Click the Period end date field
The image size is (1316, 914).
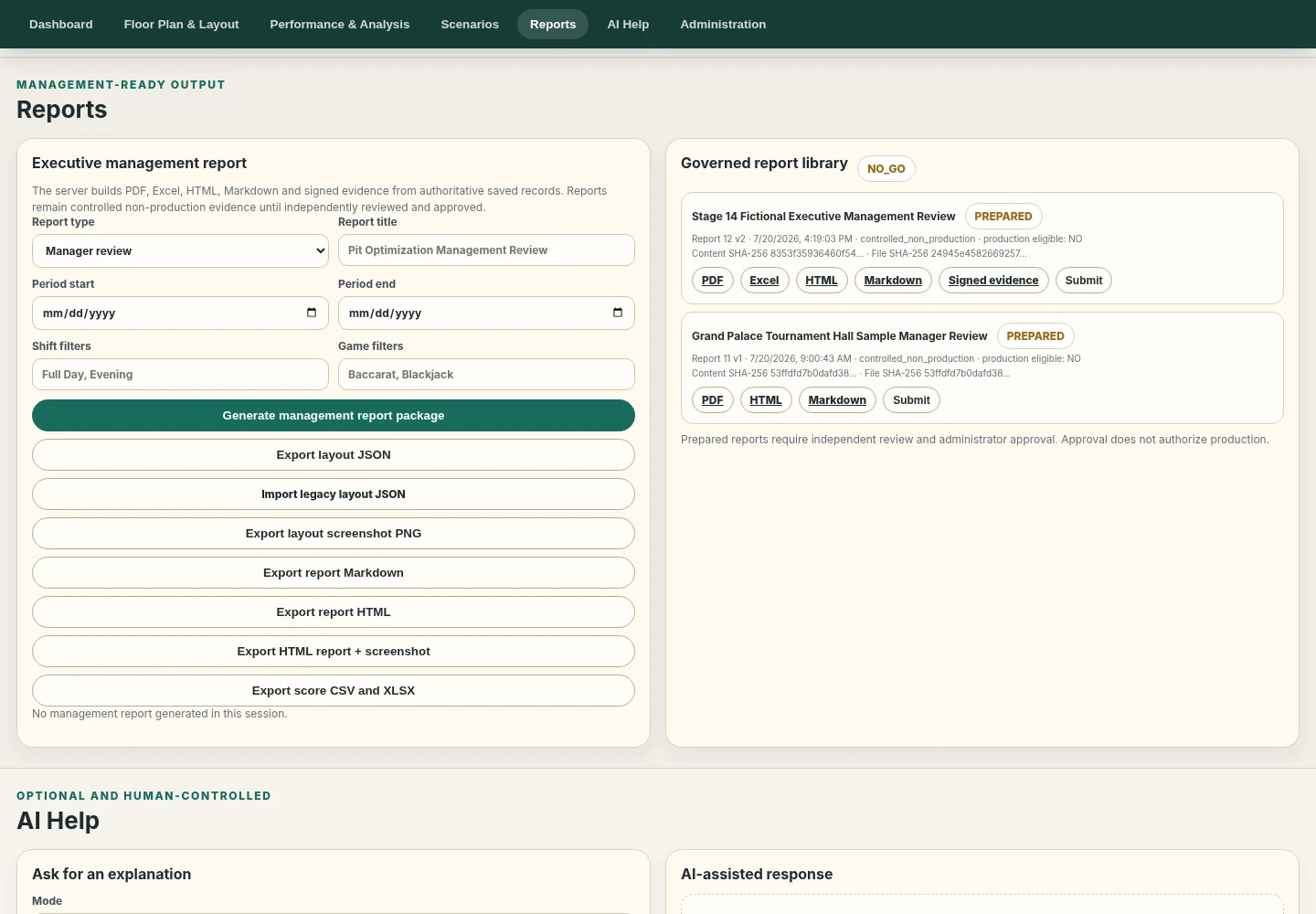coord(486,313)
